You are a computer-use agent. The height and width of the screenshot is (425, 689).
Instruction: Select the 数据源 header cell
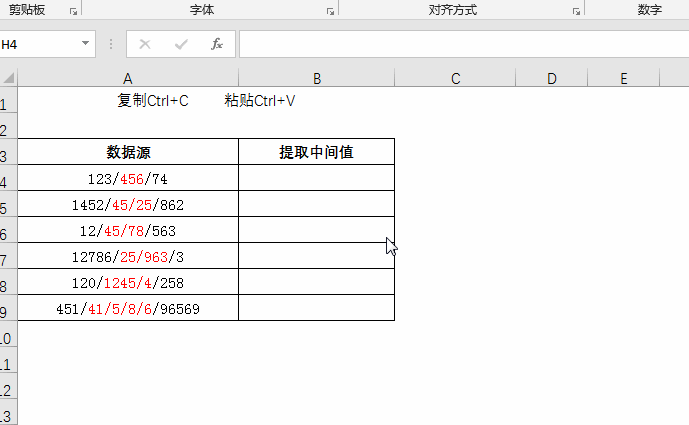(x=128, y=152)
